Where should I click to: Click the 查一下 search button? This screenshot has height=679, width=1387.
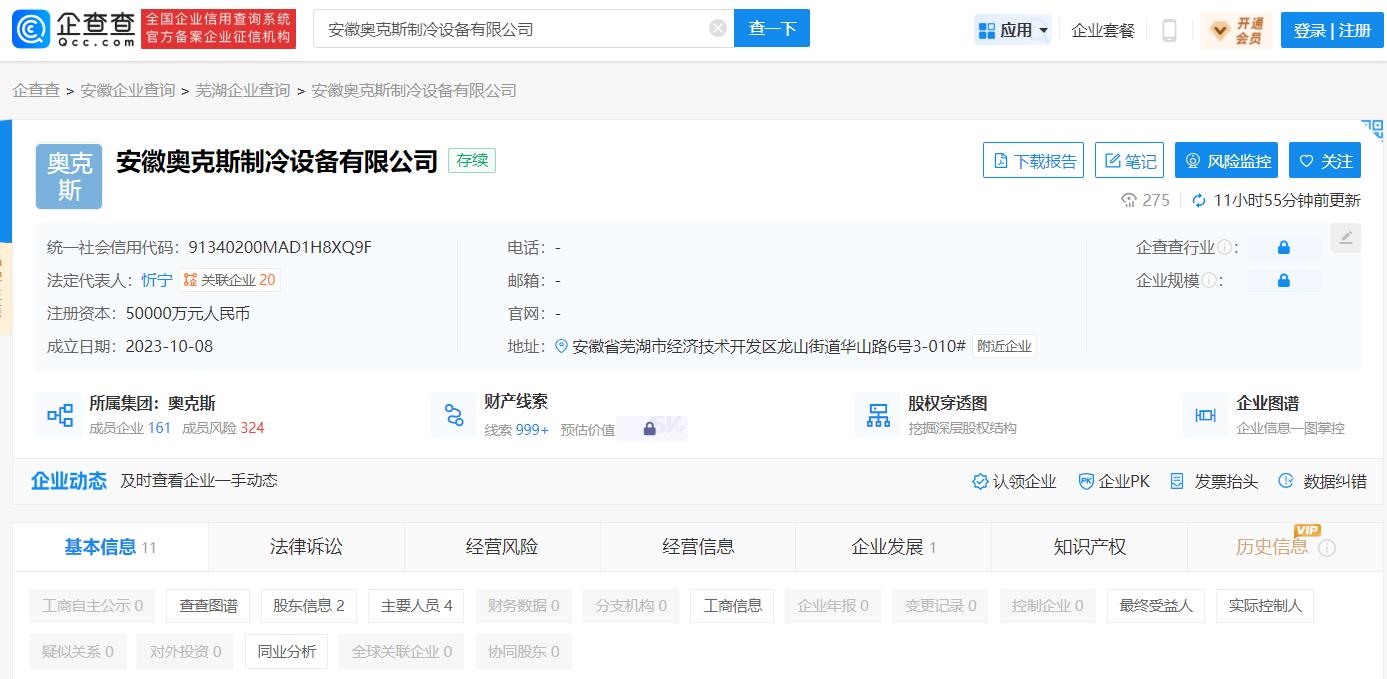pyautogui.click(x=772, y=28)
